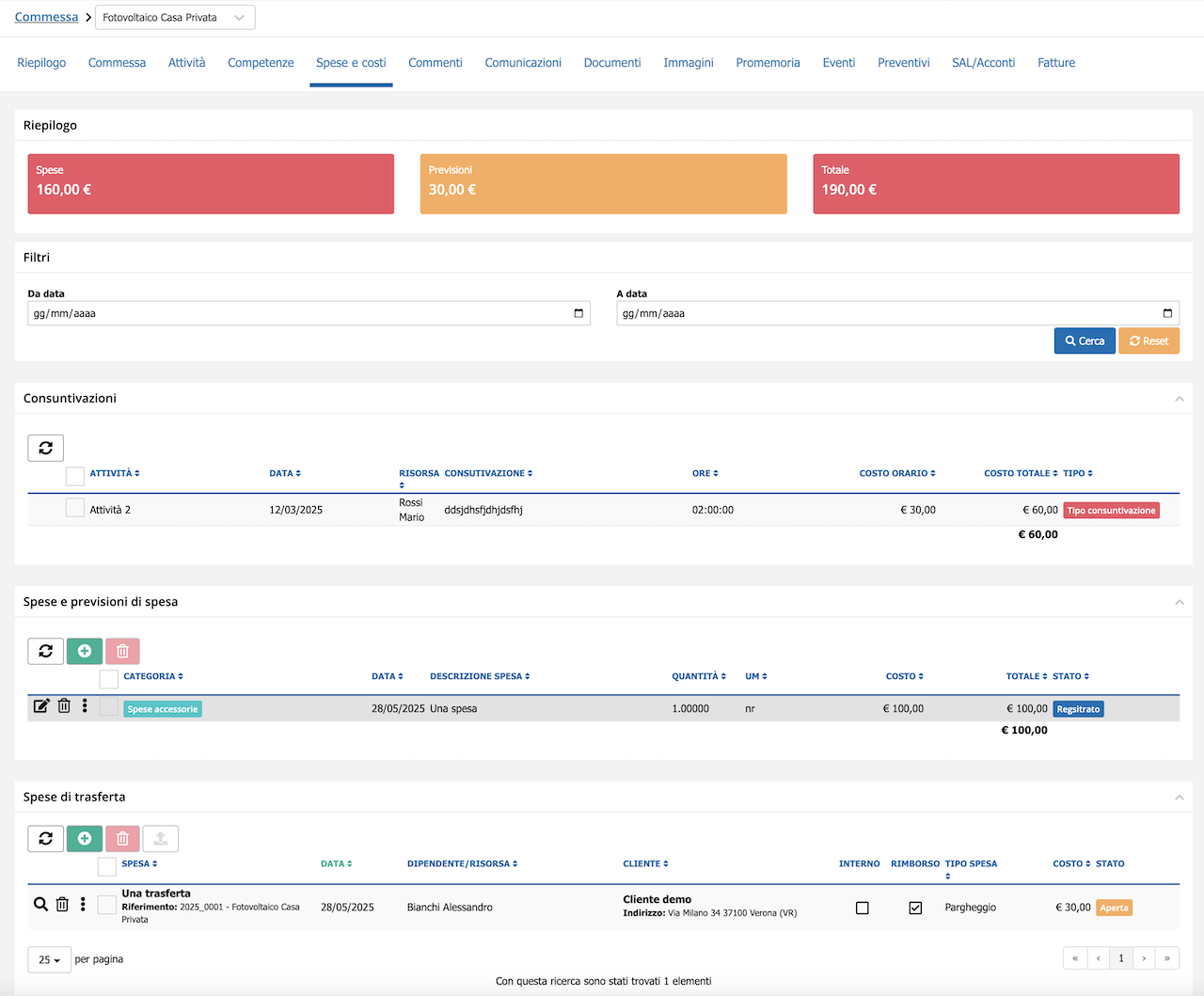Refresh the Spese e previsioni di spesa list

(x=45, y=651)
